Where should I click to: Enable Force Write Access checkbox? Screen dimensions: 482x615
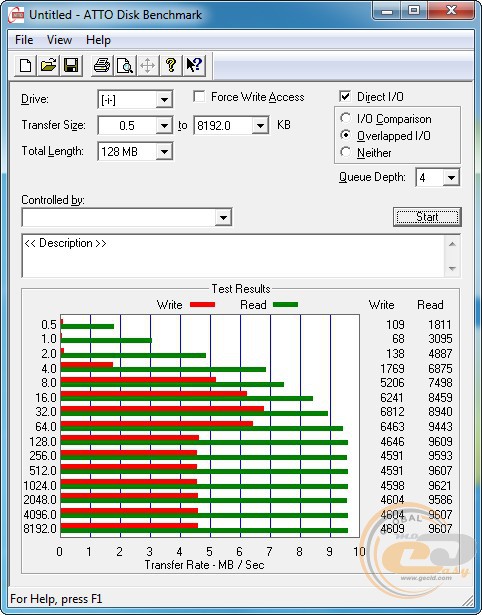tap(199, 96)
